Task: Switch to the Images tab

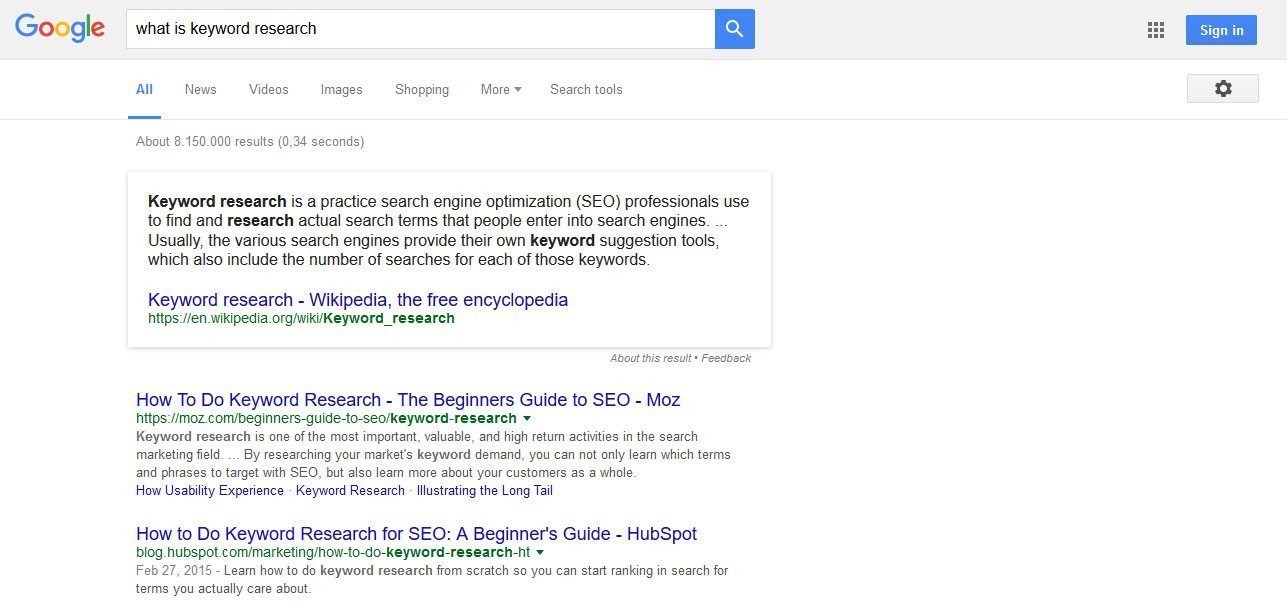Action: pyautogui.click(x=341, y=89)
